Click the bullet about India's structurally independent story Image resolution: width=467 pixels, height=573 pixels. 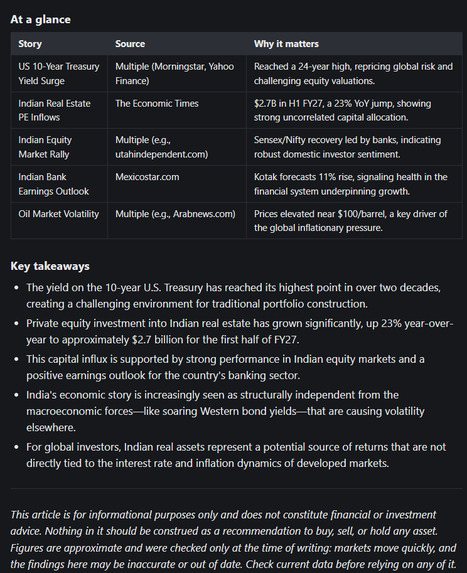click(225, 411)
